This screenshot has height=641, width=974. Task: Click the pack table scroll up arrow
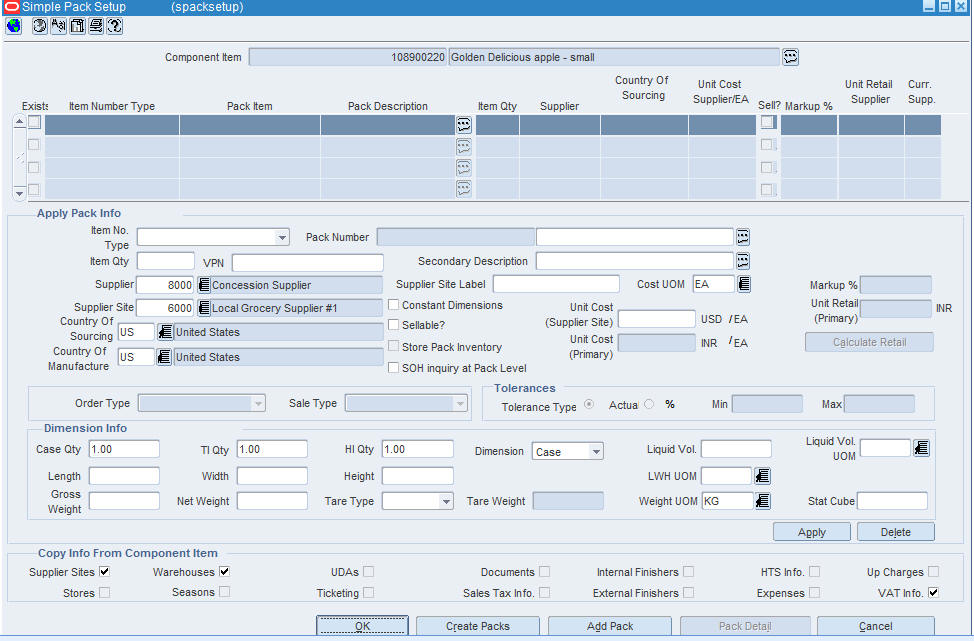[x=19, y=122]
